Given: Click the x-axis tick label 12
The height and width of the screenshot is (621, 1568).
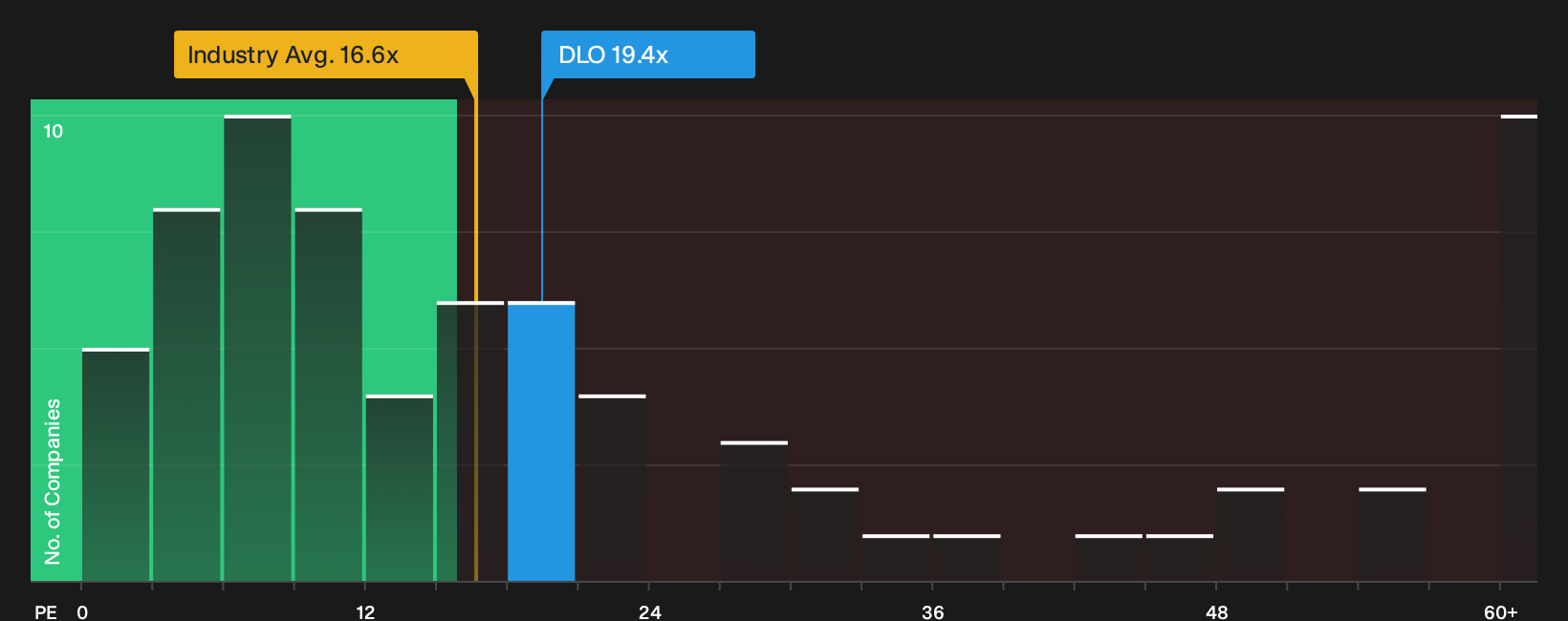Looking at the screenshot, I should [x=365, y=611].
